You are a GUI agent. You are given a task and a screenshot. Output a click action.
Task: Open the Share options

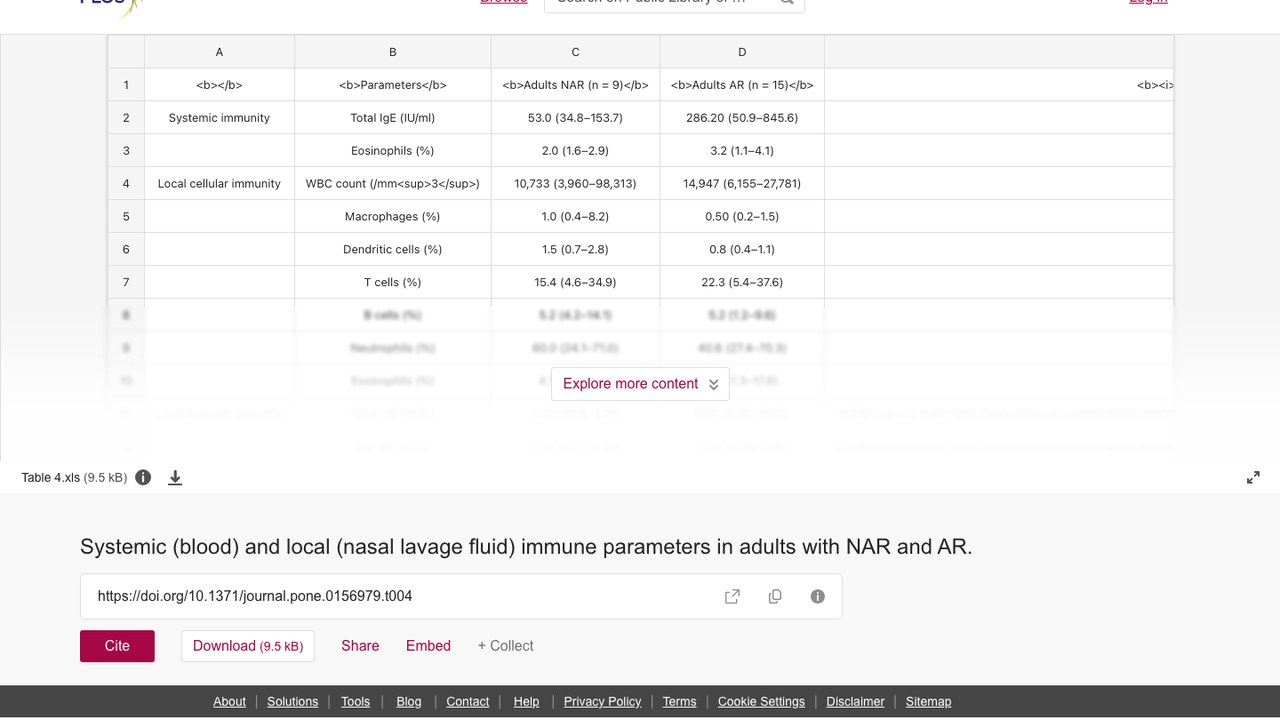coord(360,646)
